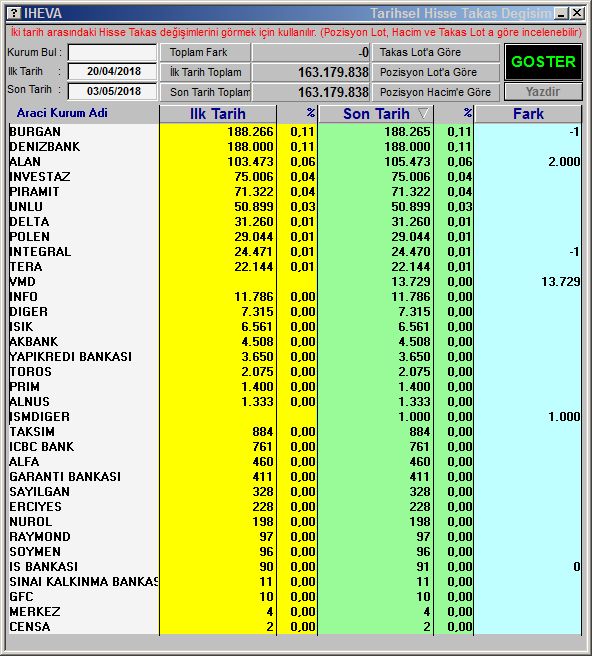Viewport: 592px width, 656px height.
Task: Select the ALNUS row
Action: 295,402
